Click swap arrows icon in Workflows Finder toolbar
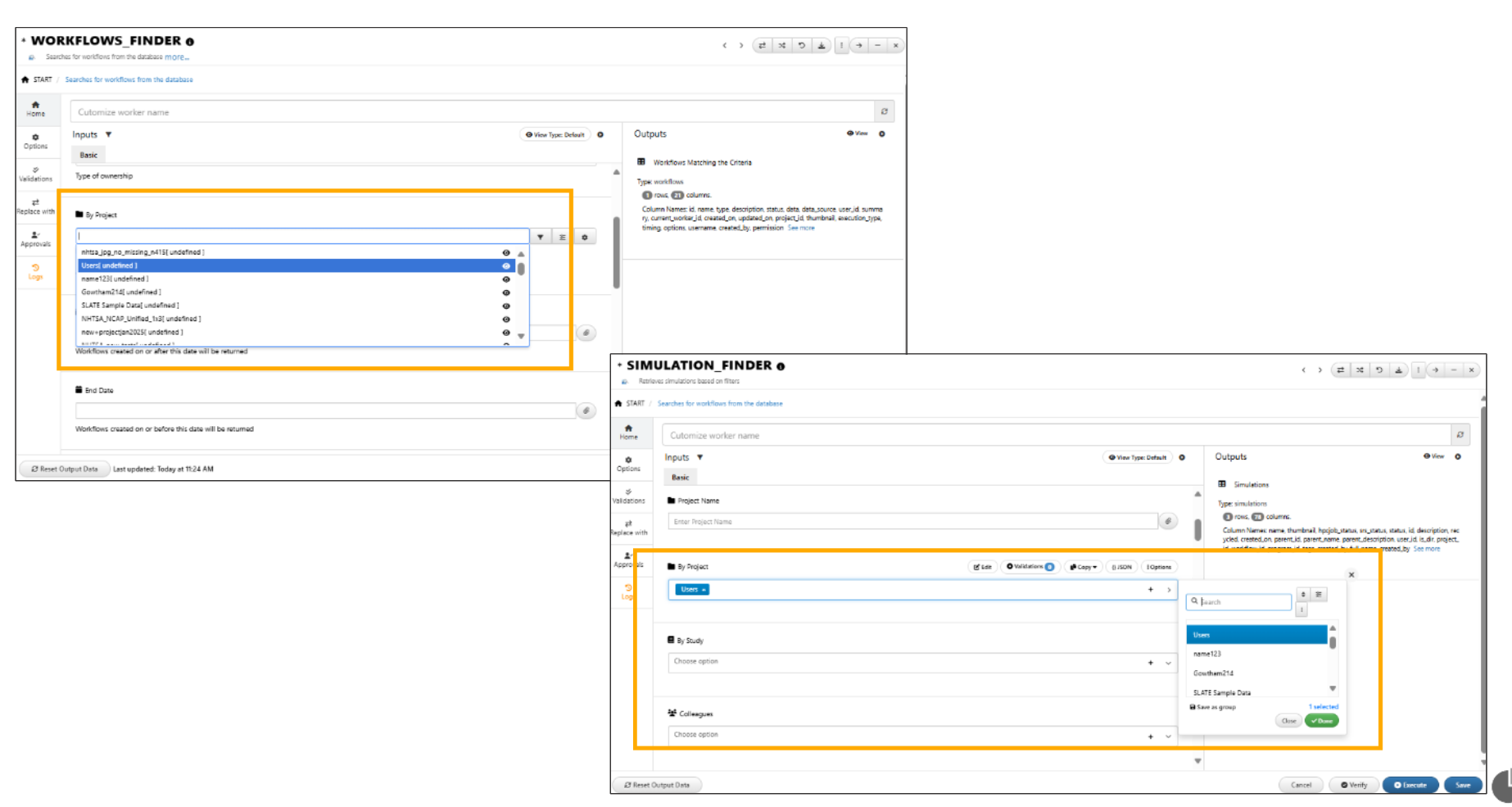 (763, 45)
